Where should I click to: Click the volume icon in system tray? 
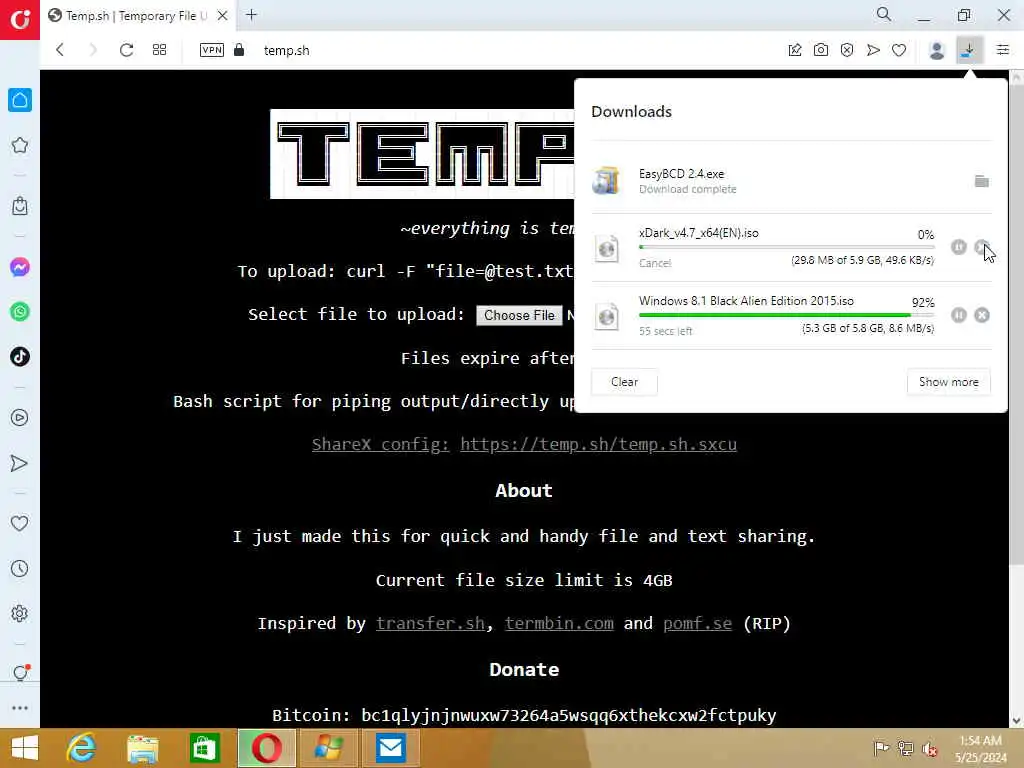coord(930,748)
